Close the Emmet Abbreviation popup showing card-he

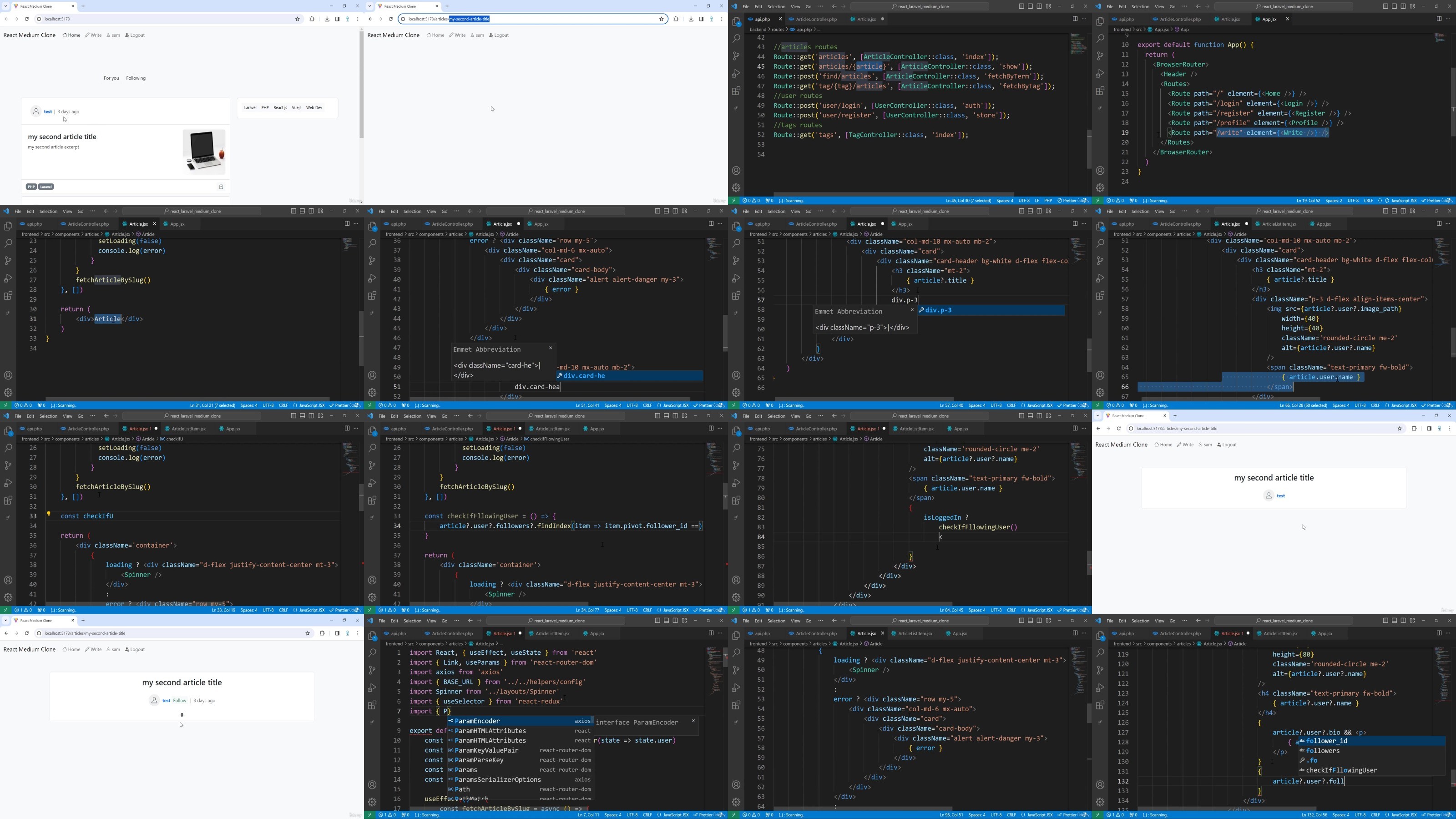[x=551, y=348]
